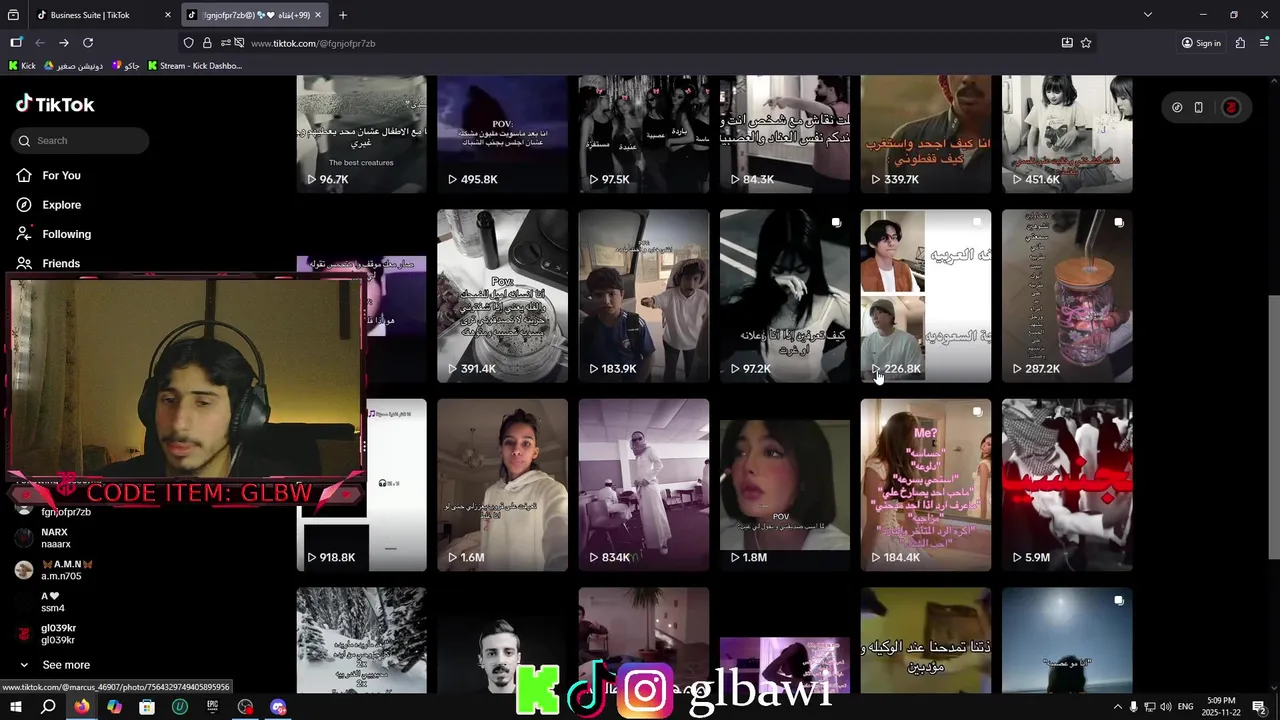
Task: Open the Kick bookmark
Action: (x=21, y=66)
